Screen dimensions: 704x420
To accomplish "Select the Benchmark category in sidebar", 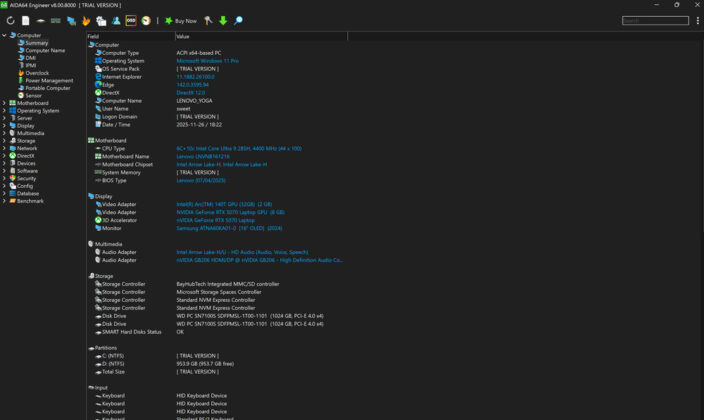I will pyautogui.click(x=30, y=201).
